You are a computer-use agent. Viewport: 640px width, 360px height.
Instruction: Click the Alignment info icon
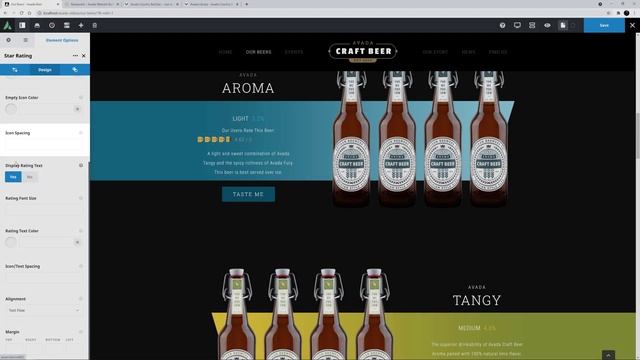coord(81,299)
